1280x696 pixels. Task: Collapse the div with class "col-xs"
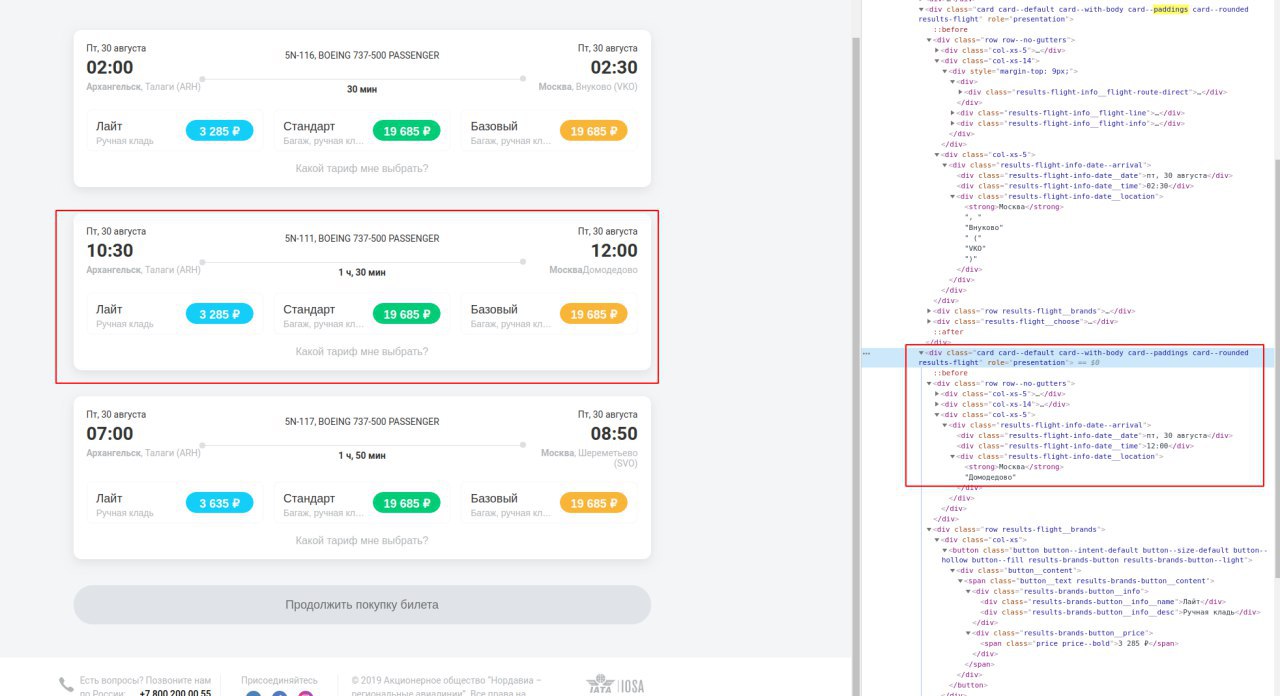coord(937,539)
